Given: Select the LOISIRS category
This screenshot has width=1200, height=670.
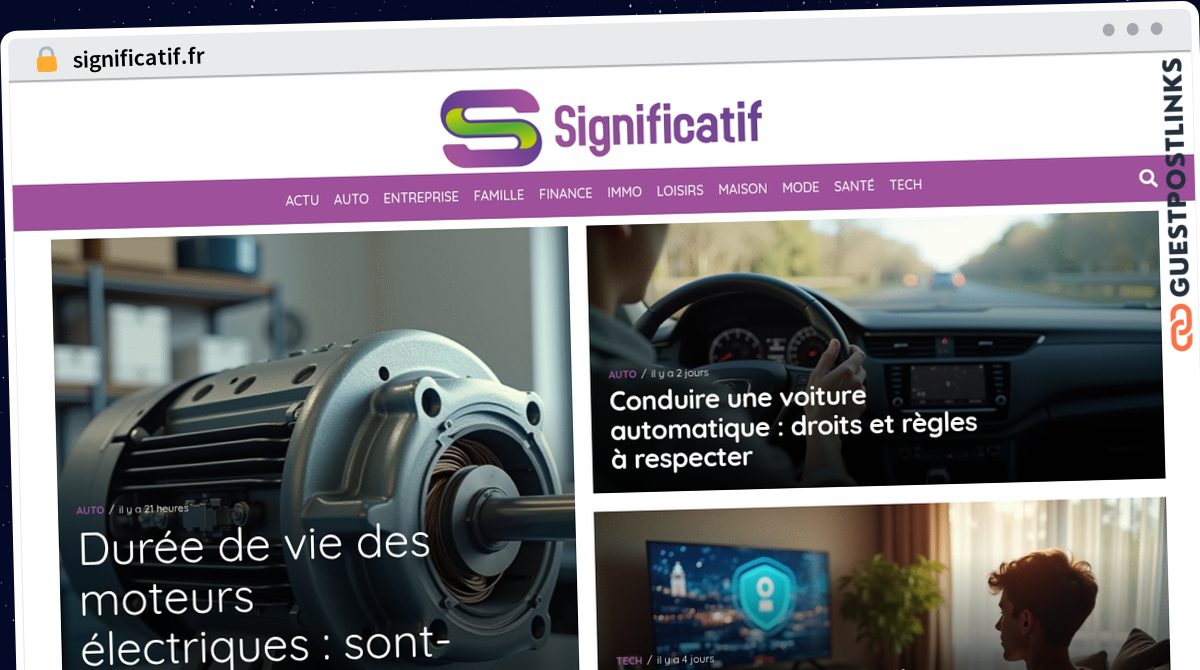Looking at the screenshot, I should (x=680, y=190).
